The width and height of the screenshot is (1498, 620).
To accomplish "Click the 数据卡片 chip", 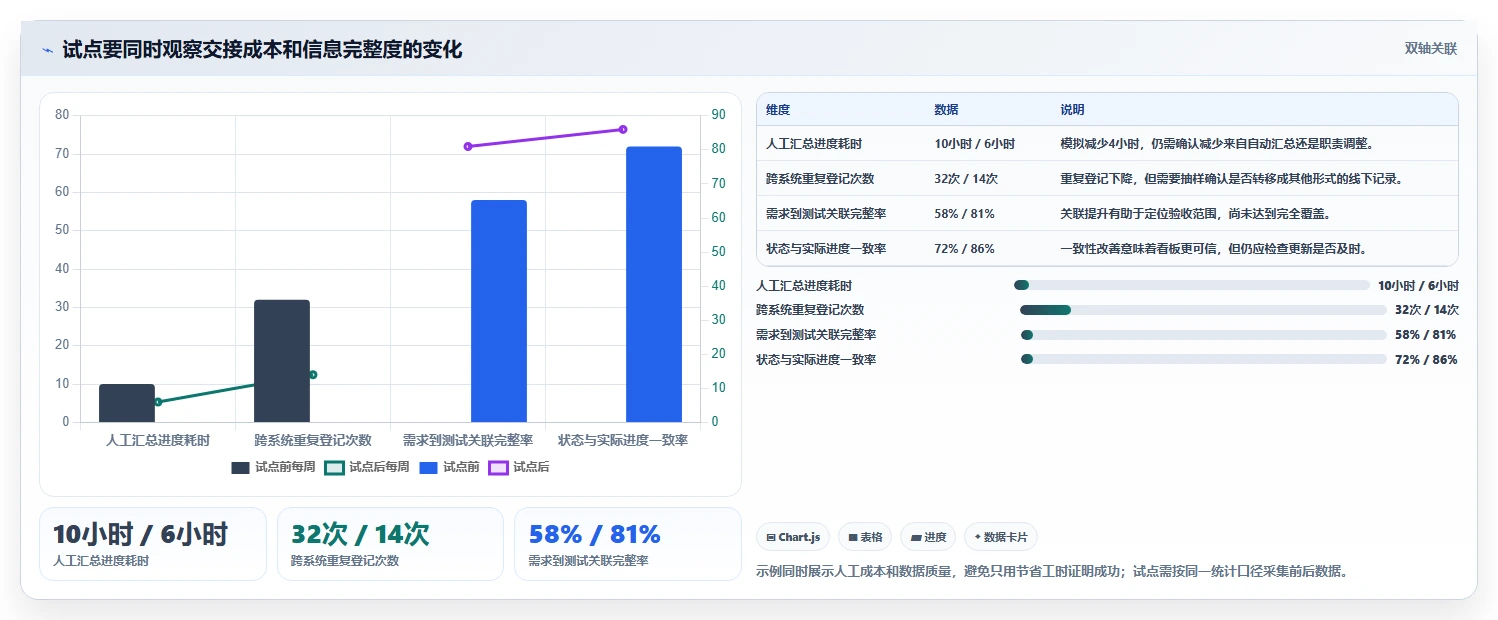I will (x=1002, y=537).
